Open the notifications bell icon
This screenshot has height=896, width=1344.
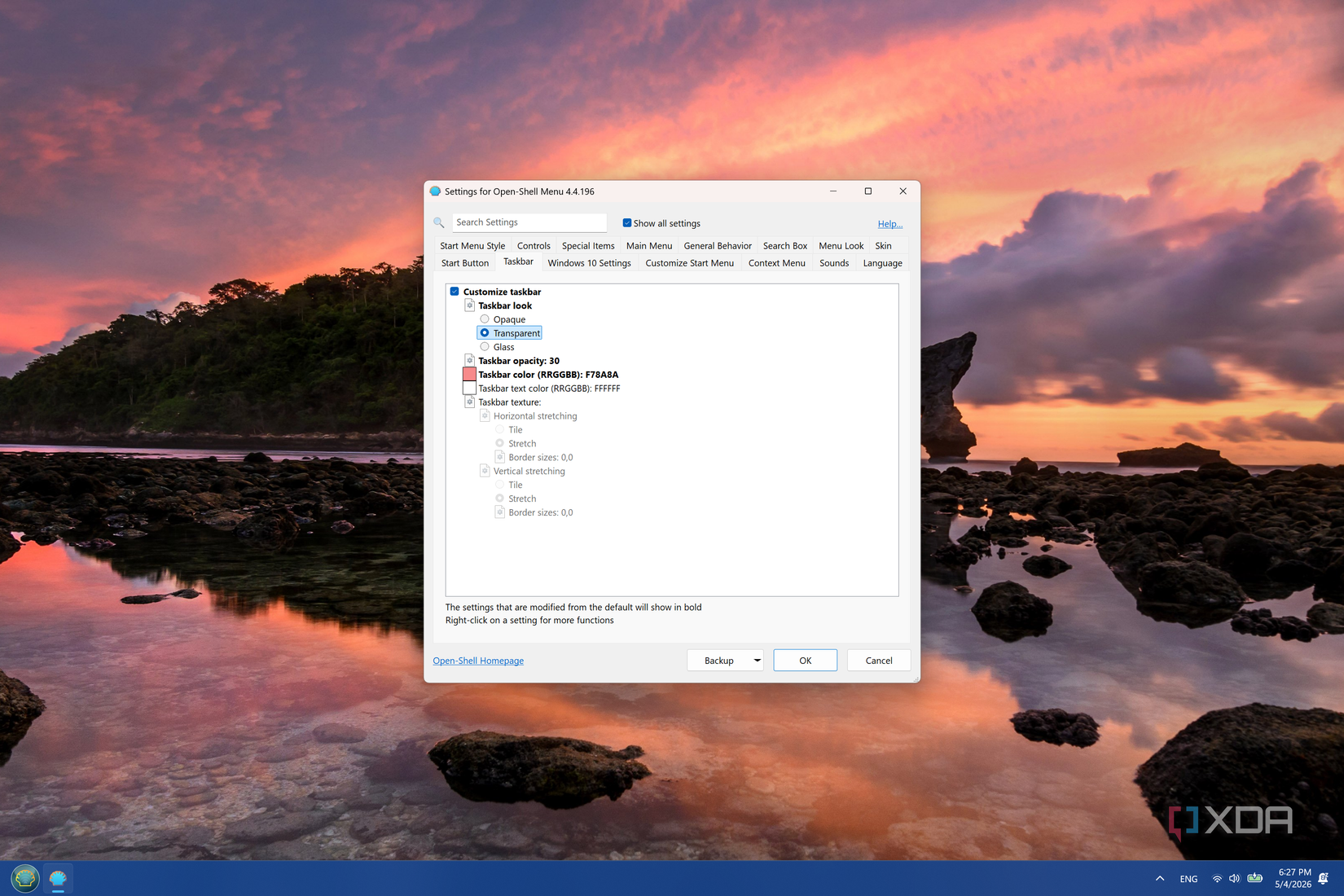(x=1324, y=878)
